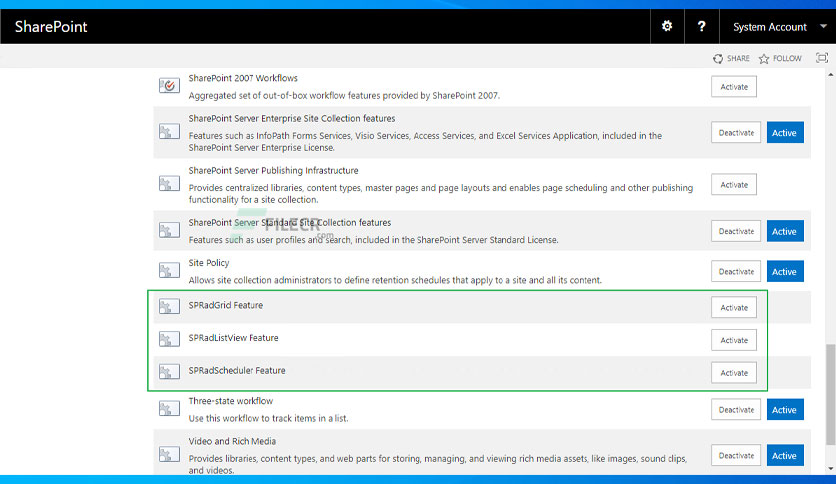Select the 'Video and Rich Media' title
The height and width of the screenshot is (484, 836).
(232, 441)
